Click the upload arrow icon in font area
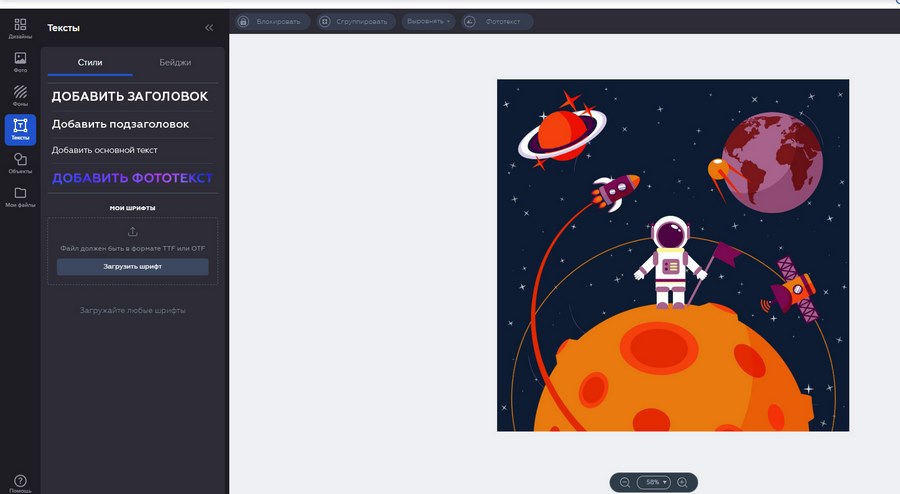The image size is (900, 494). coord(133,232)
